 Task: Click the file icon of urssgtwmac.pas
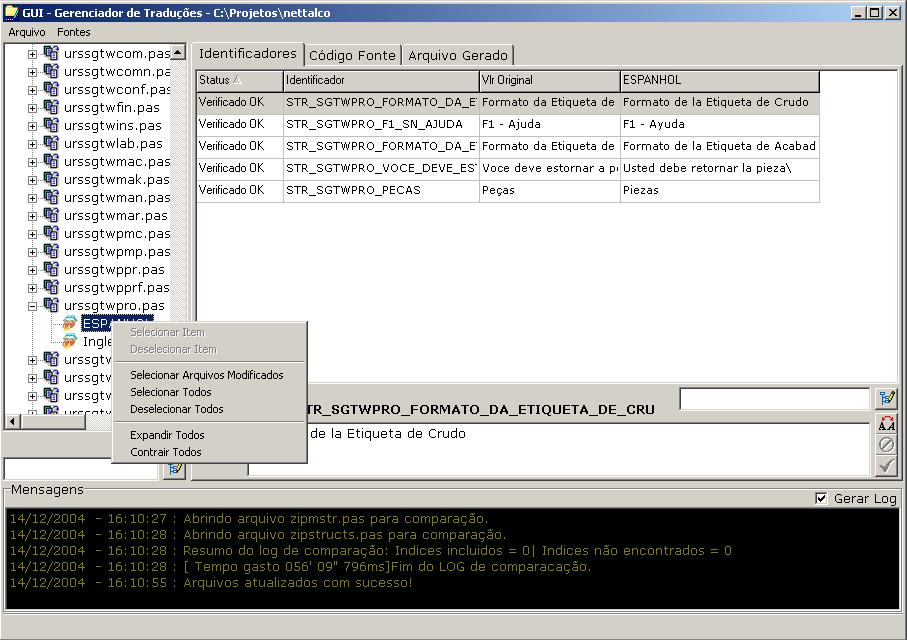coord(51,161)
